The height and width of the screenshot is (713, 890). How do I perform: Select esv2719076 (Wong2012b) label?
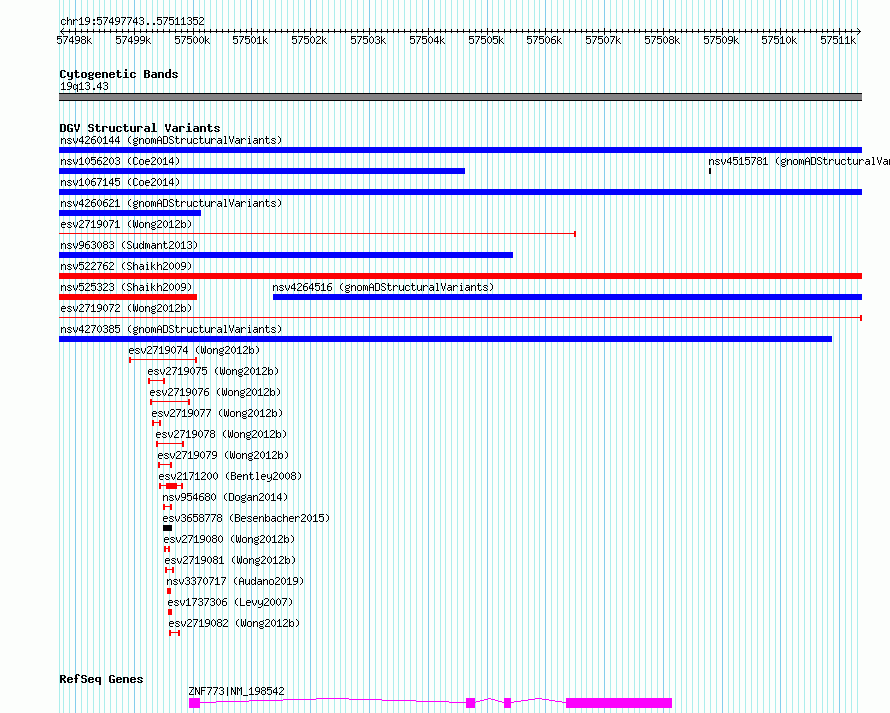(215, 392)
